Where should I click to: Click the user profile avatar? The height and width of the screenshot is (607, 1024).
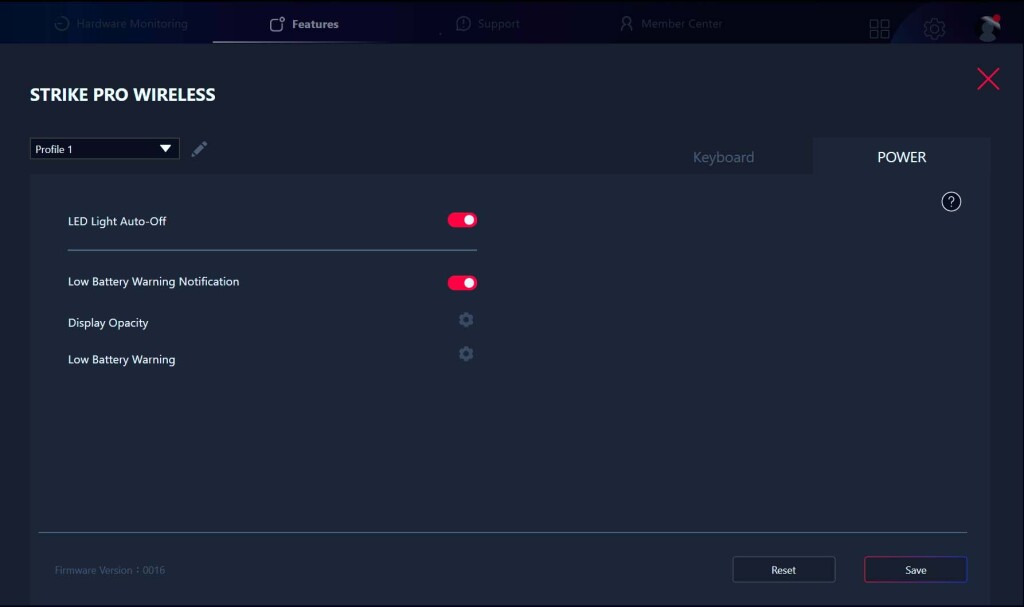coord(988,27)
